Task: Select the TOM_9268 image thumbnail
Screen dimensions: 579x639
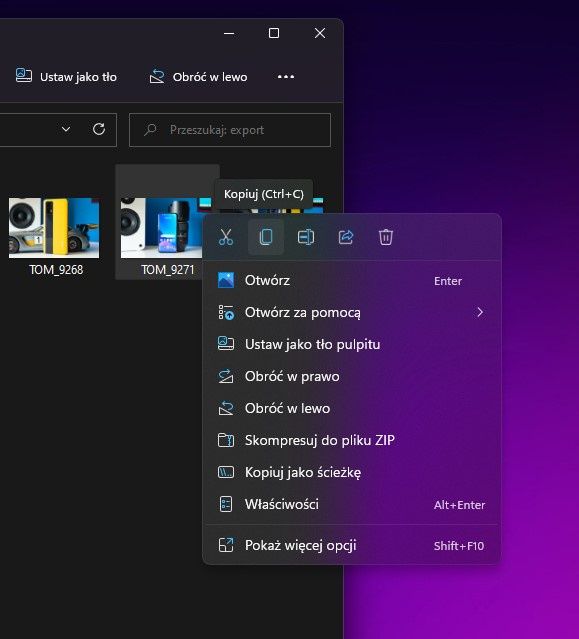Action: [54, 228]
